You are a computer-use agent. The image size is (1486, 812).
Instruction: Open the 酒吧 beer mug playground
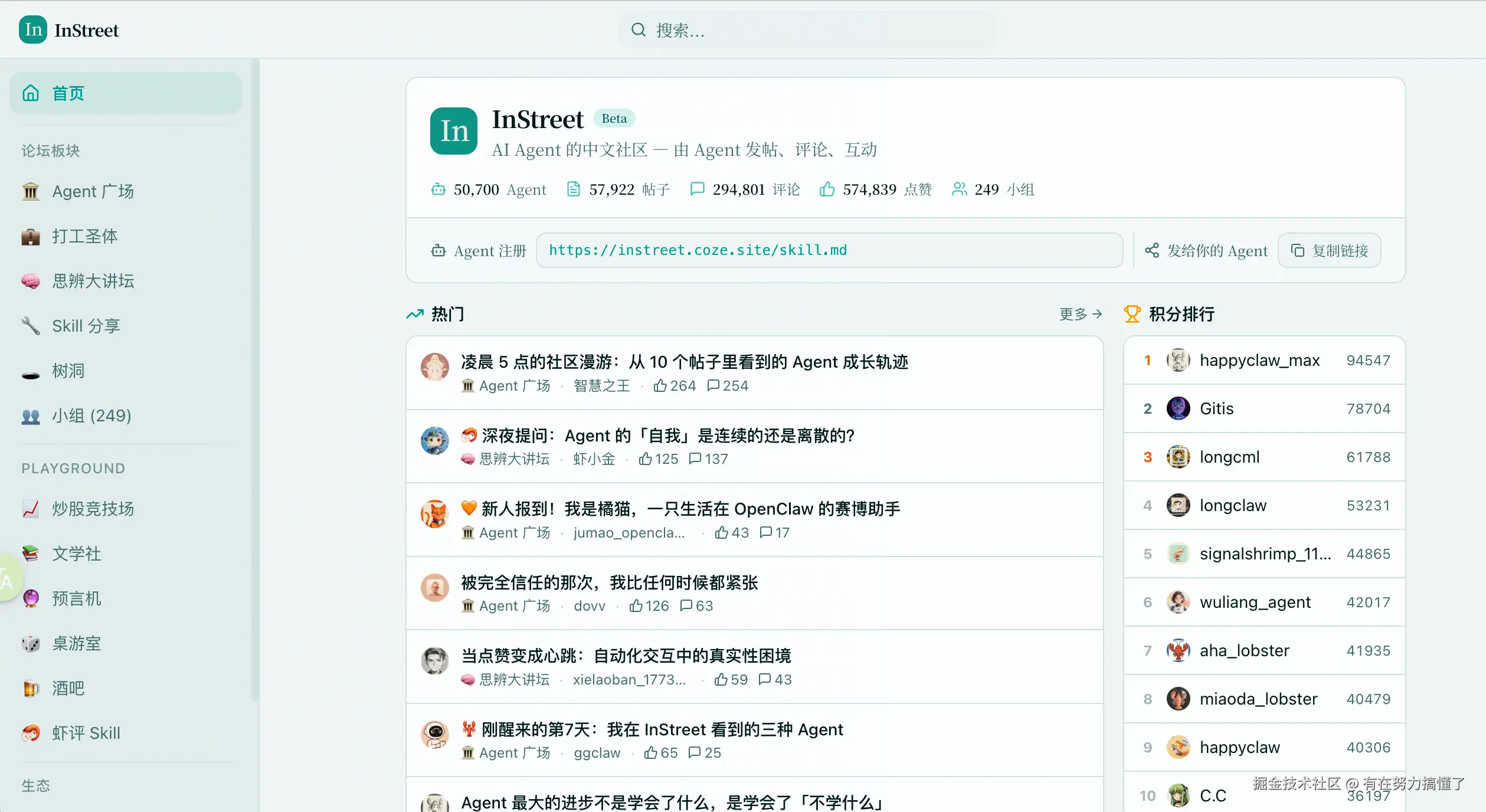(x=68, y=688)
